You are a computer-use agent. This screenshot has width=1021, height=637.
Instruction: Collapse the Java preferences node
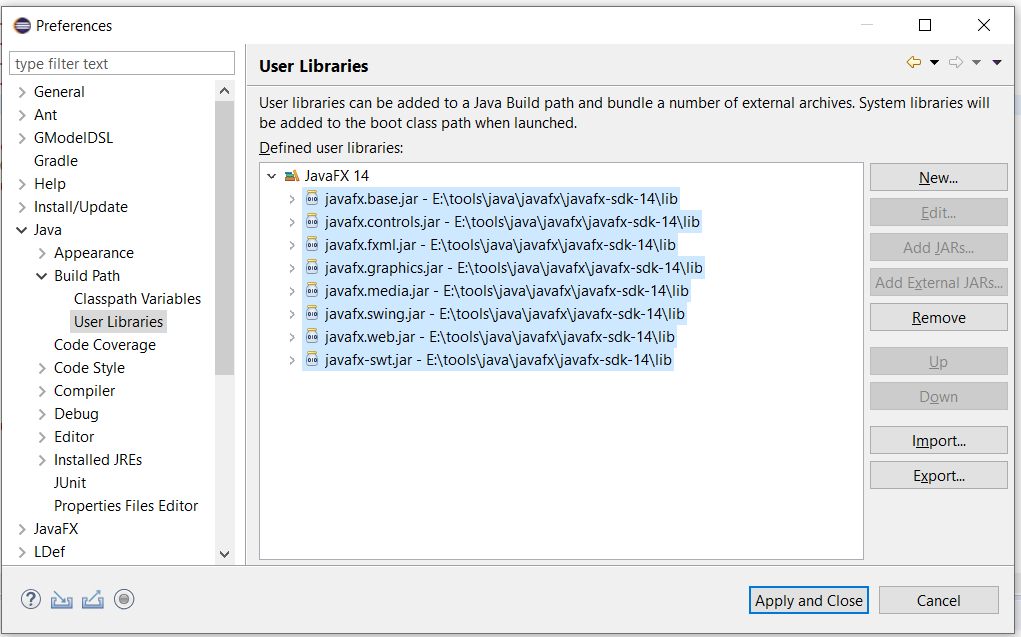click(x=21, y=230)
